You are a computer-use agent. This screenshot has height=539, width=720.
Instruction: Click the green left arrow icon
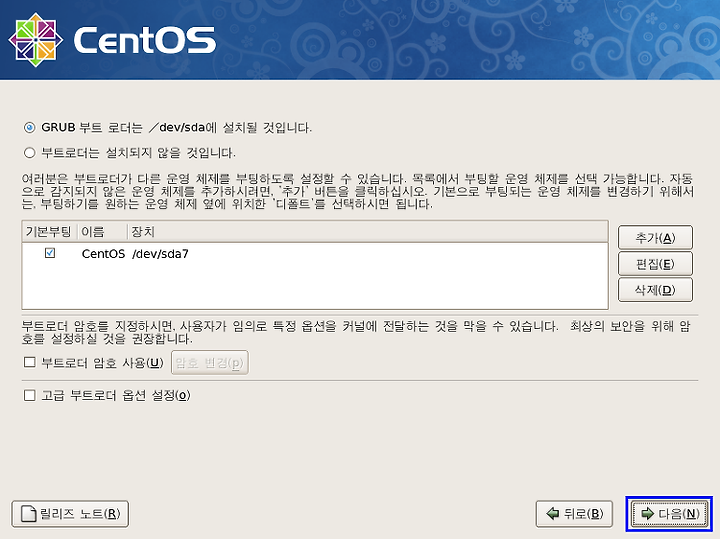point(553,513)
